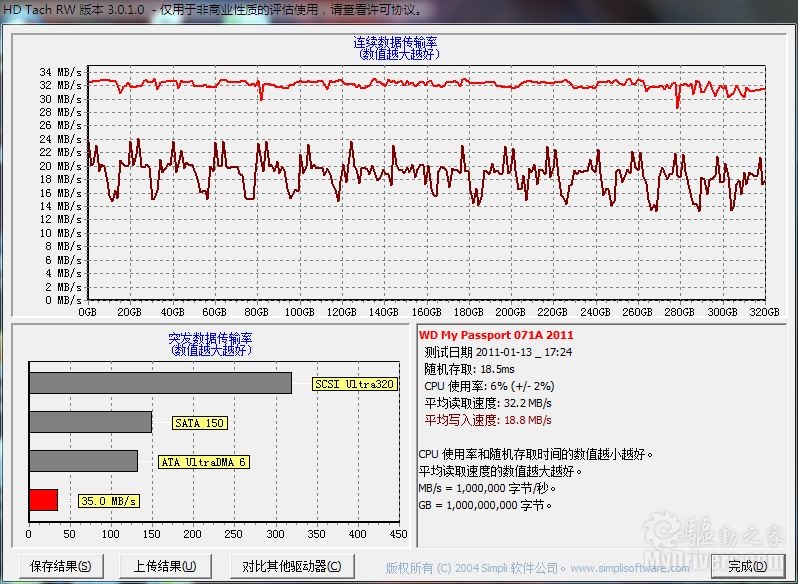Screen dimensions: 798x584
Task: Open 对比其他驱动器(C) comparison
Action: click(x=291, y=566)
